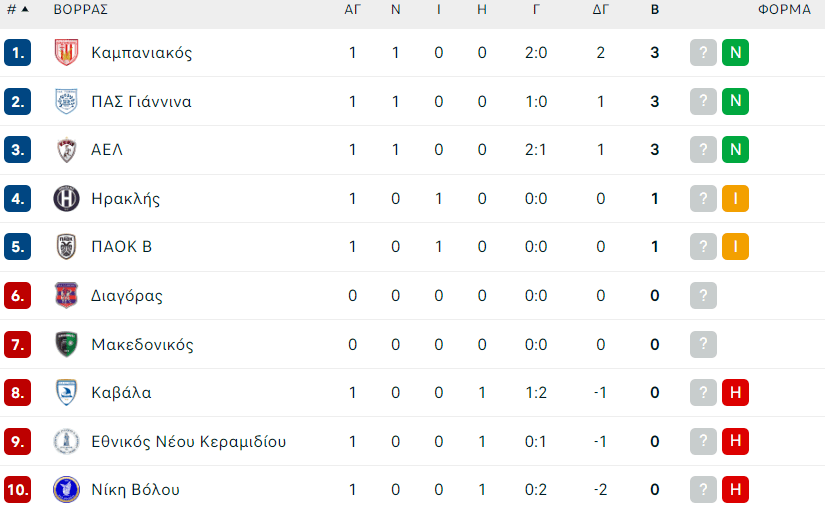Sort standings by the Β points column
Viewport: 825px width, 513px height.
[x=655, y=10]
